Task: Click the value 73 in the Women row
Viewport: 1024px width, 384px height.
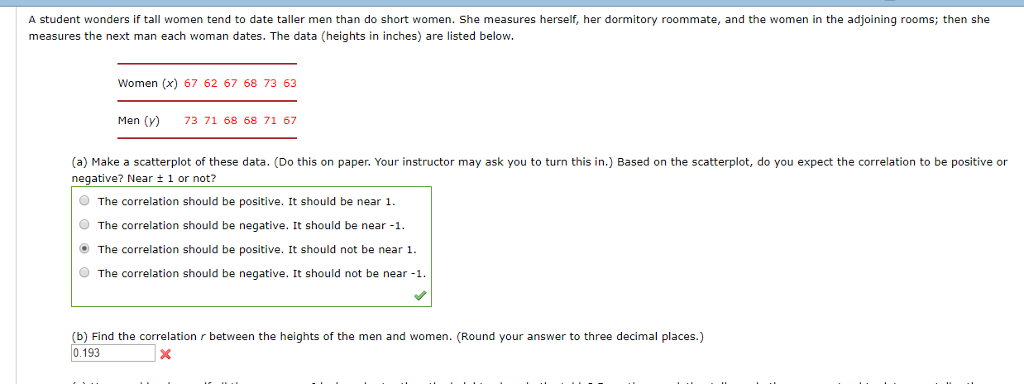Action: coord(270,84)
